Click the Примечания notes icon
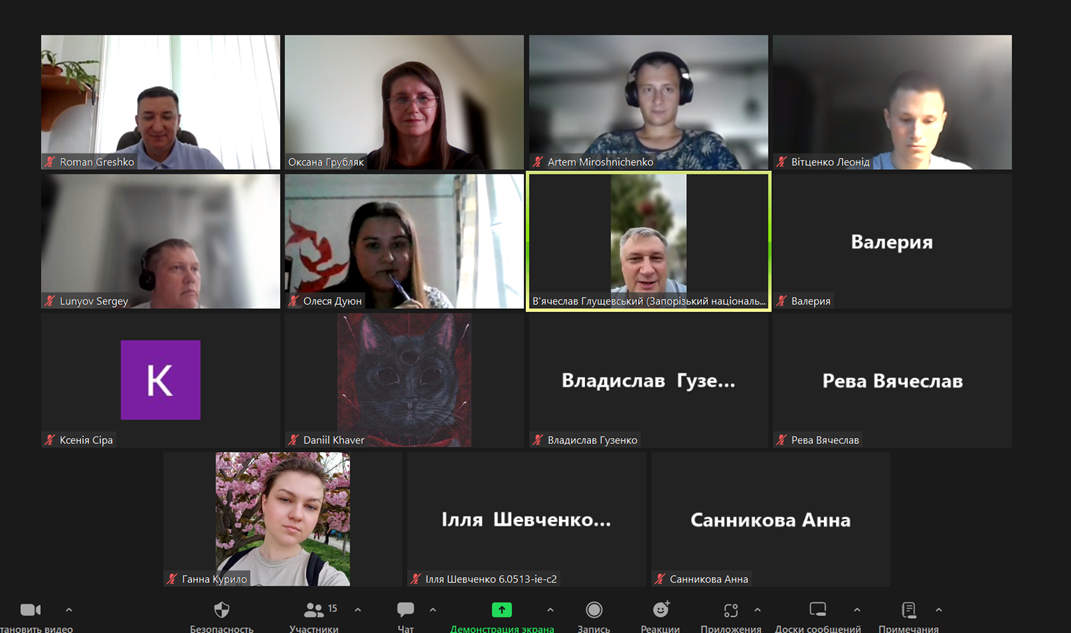This screenshot has width=1071, height=633. (908, 610)
